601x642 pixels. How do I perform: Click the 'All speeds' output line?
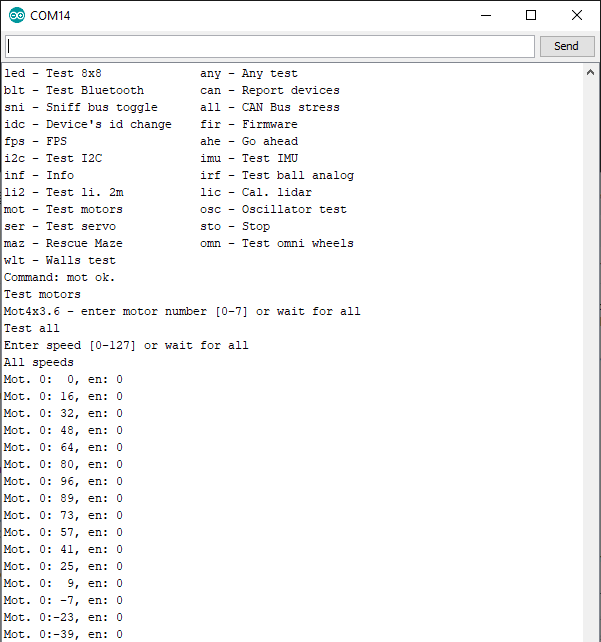[39, 362]
